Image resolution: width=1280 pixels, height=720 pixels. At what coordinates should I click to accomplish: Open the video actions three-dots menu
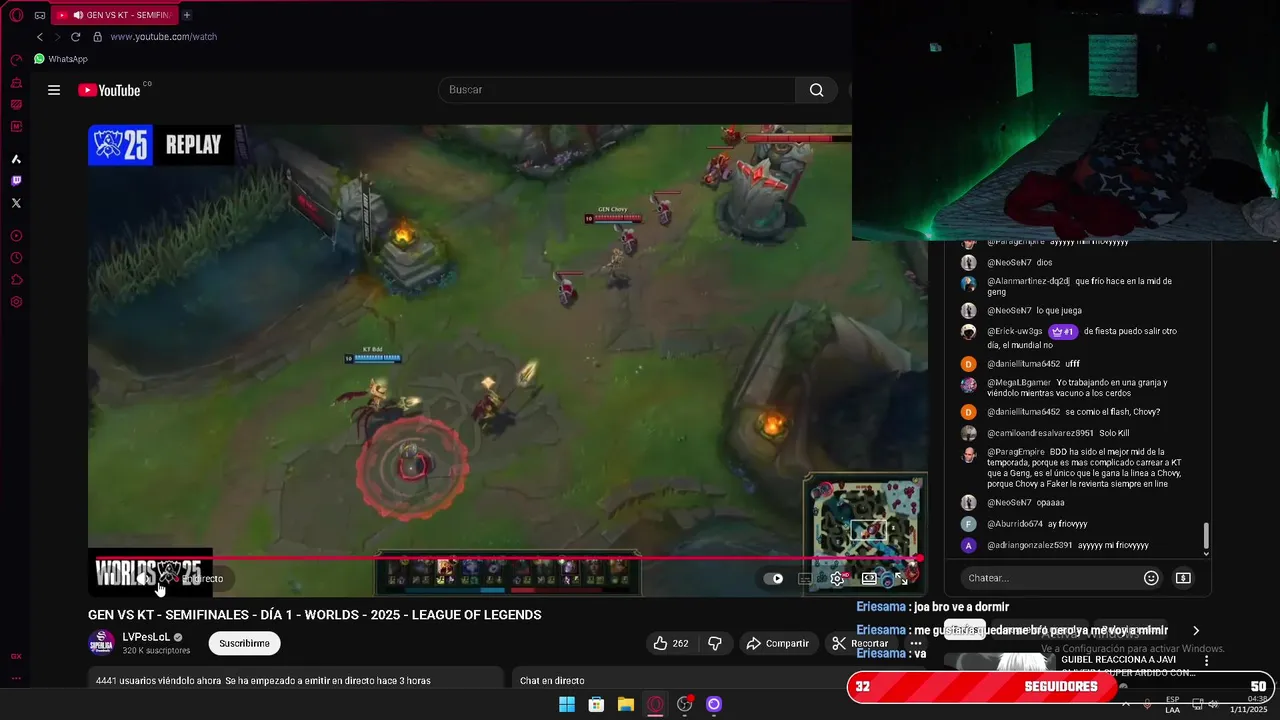915,643
